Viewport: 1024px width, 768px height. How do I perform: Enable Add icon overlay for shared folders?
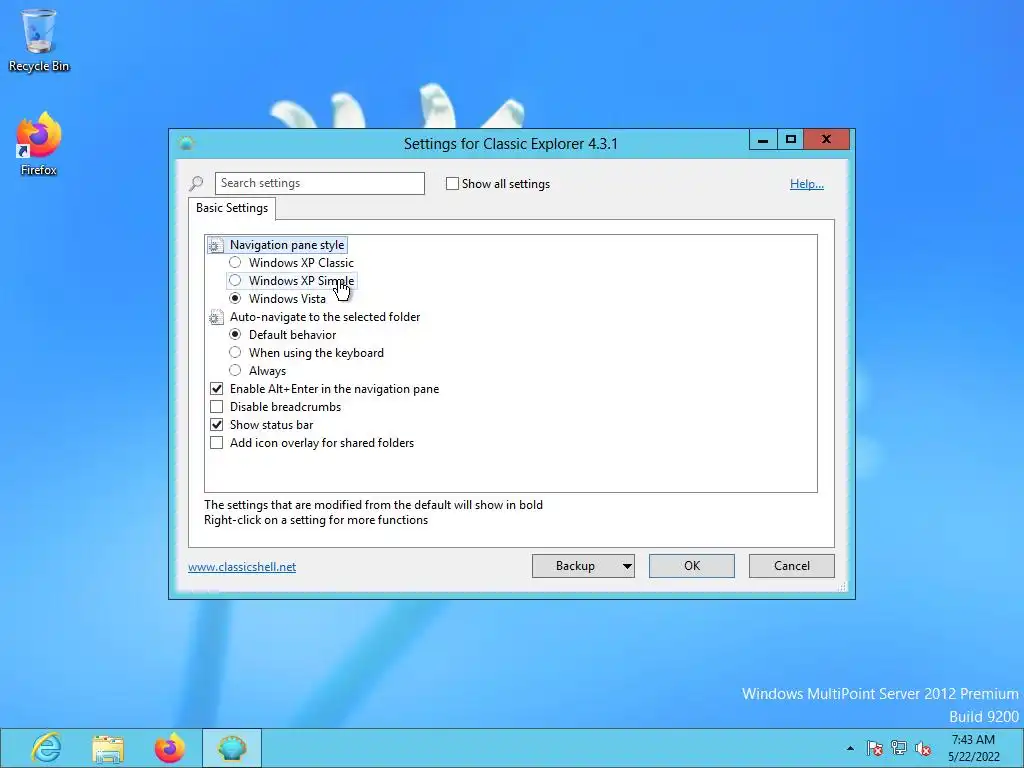(216, 443)
